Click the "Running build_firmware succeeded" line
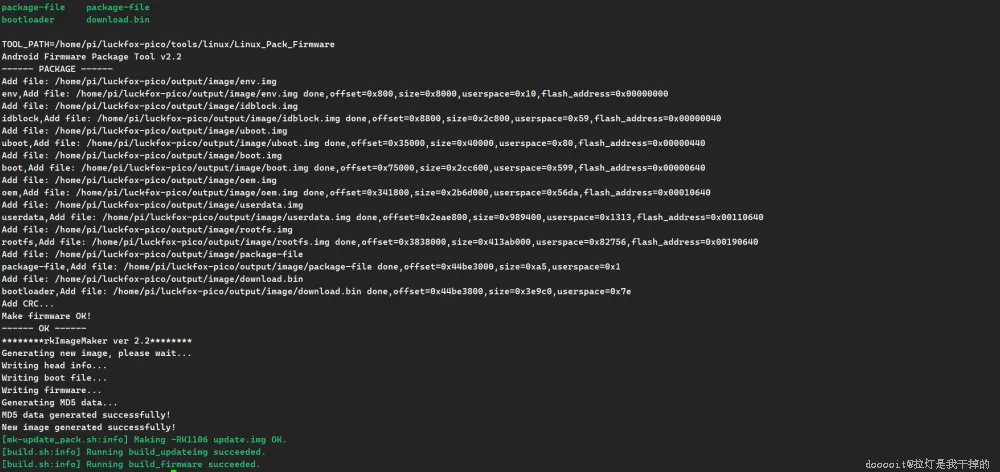Image resolution: width=1000 pixels, height=472 pixels. (x=130, y=464)
